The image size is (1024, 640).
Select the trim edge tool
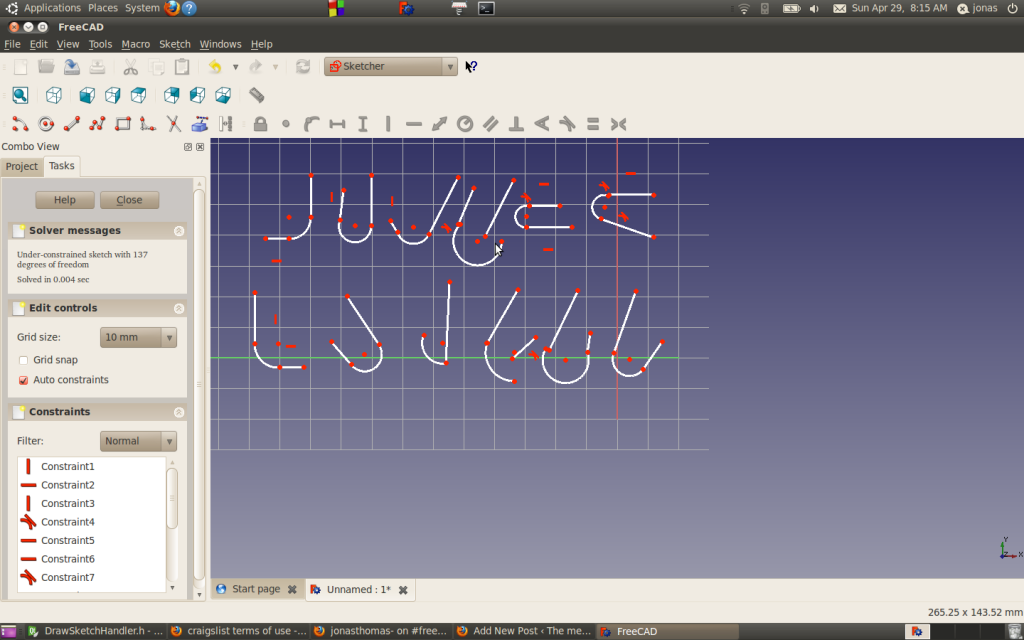pos(172,123)
